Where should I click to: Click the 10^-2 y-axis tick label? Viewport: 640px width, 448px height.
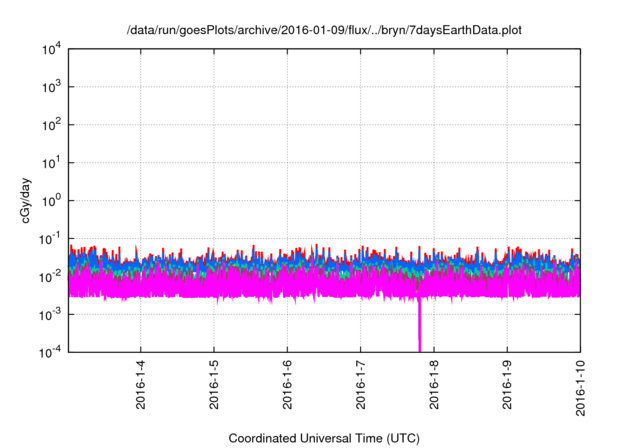click(50, 277)
